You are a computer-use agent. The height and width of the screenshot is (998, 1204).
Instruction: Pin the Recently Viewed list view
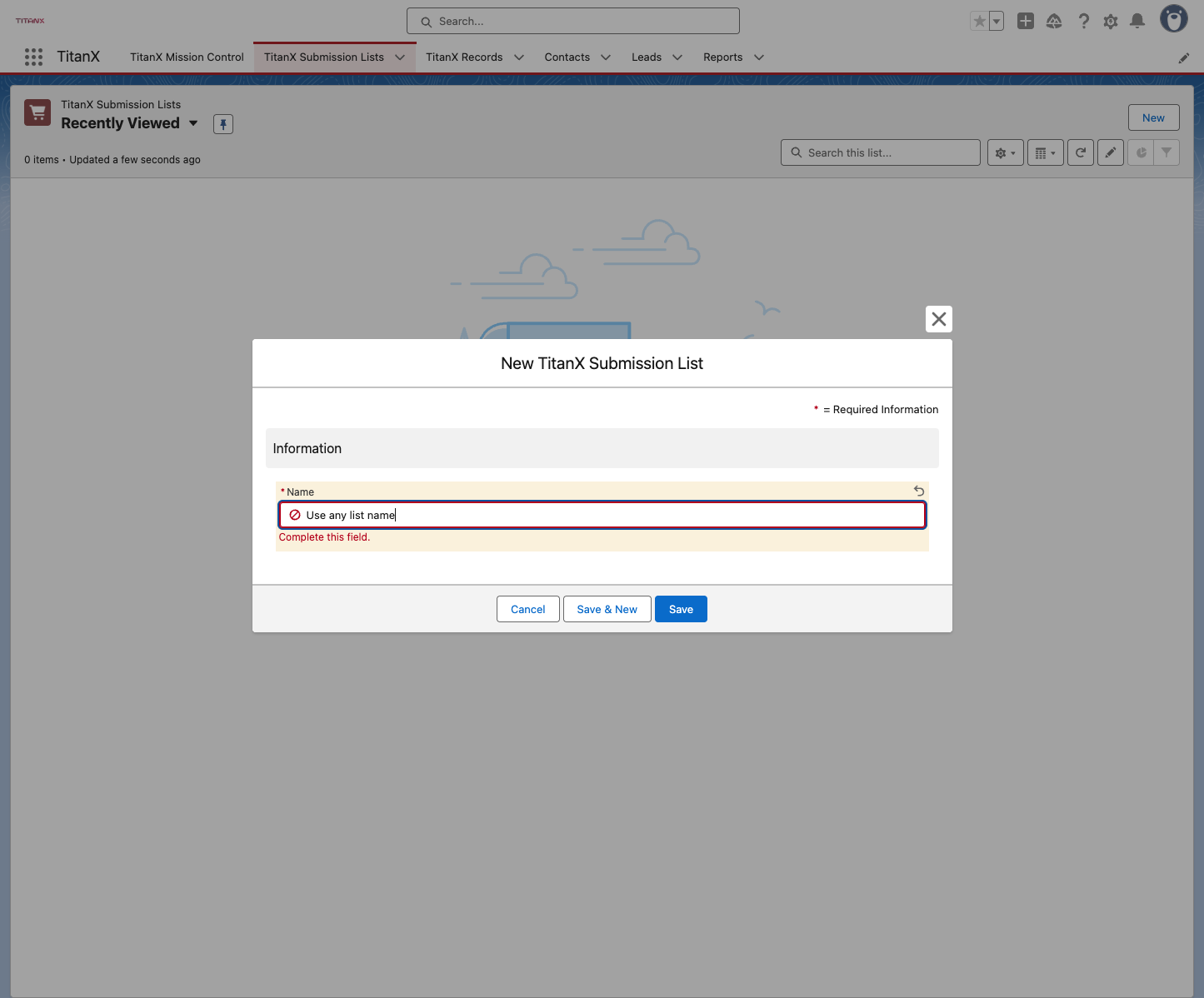tap(223, 124)
